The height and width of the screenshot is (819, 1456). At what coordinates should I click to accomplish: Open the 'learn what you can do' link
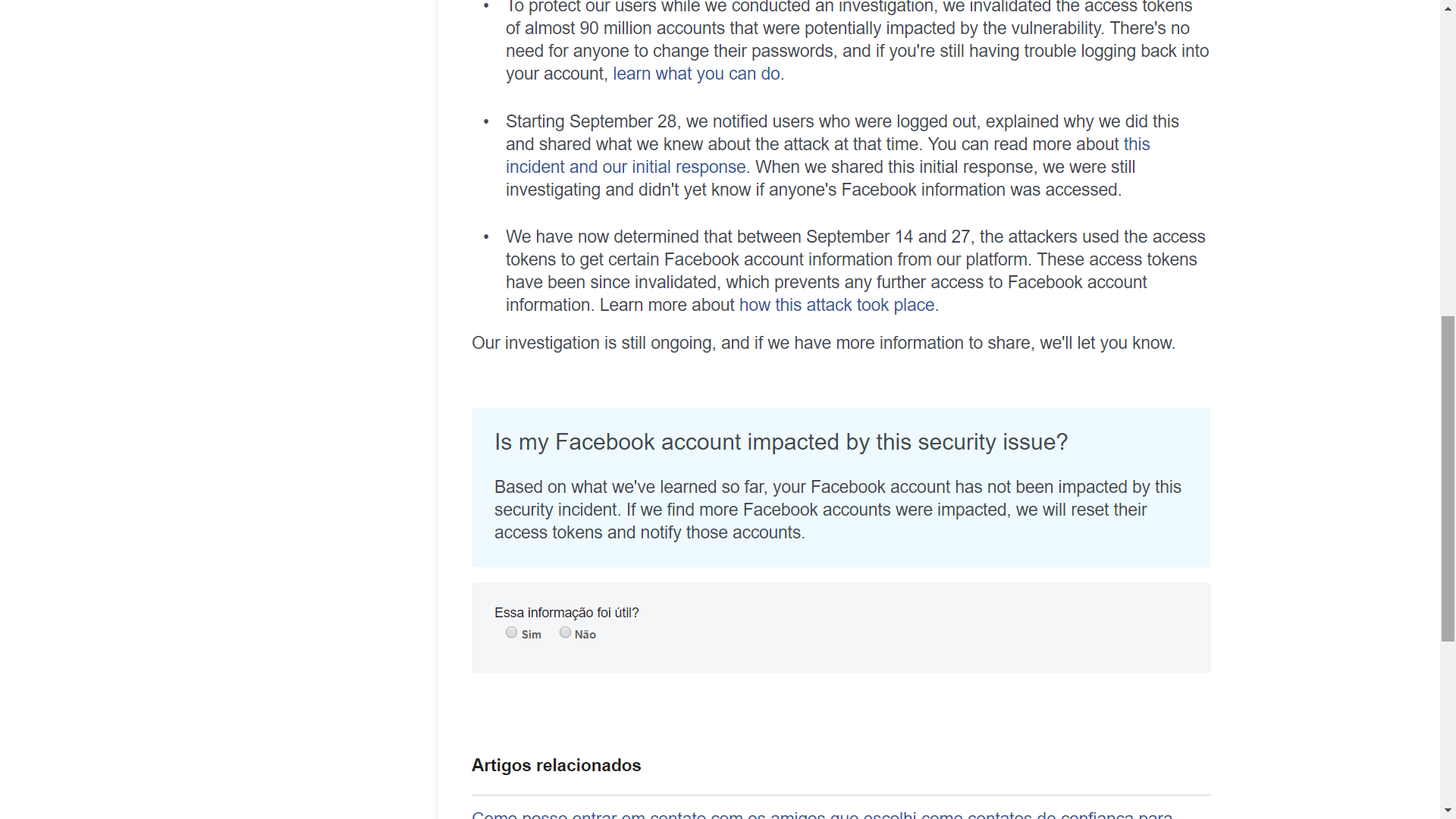tap(696, 74)
